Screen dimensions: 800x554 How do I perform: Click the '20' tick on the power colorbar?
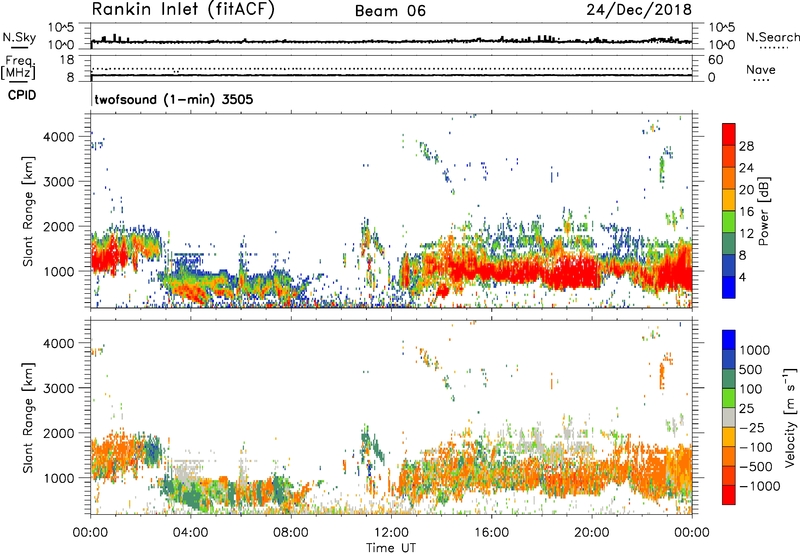click(x=746, y=190)
